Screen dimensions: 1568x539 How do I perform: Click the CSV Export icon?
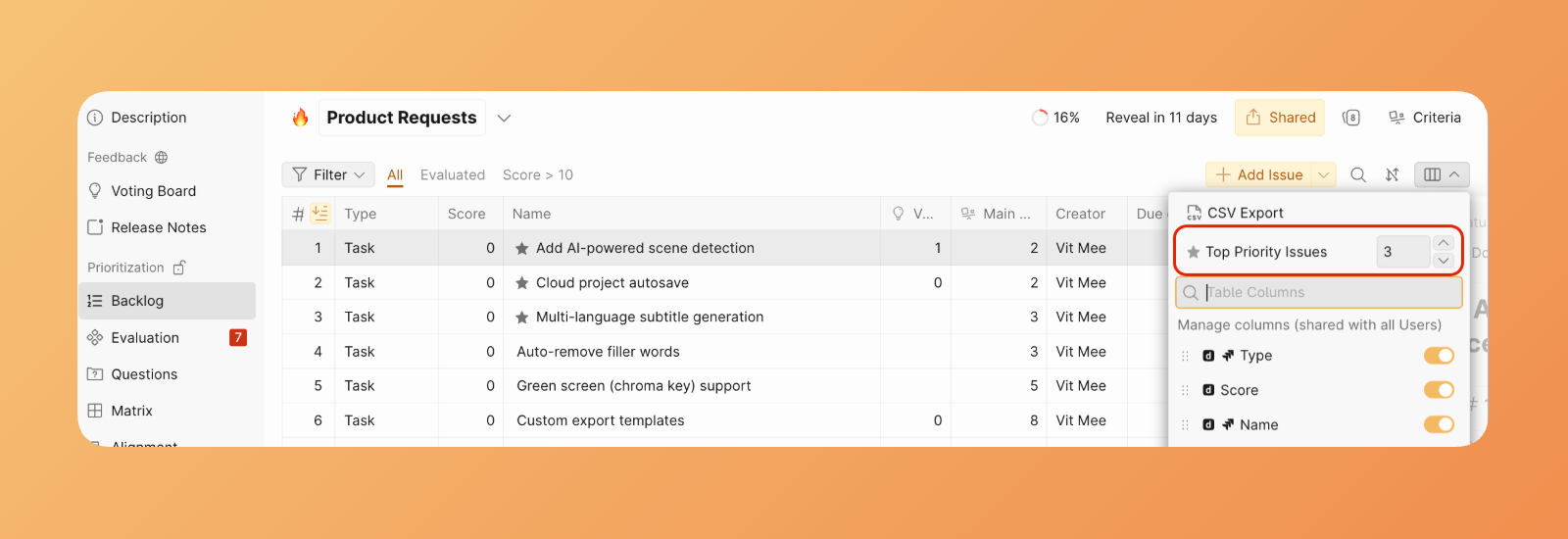point(1194,213)
